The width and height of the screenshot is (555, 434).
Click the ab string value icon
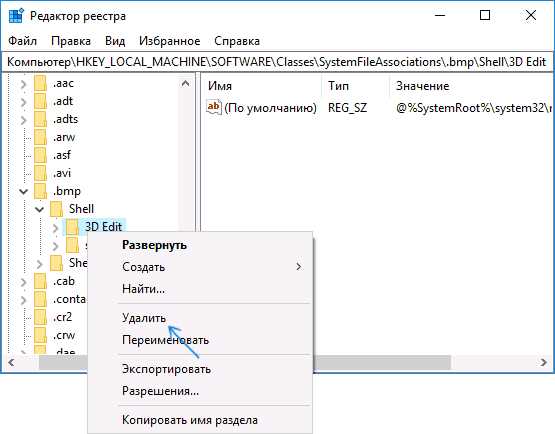click(x=214, y=107)
